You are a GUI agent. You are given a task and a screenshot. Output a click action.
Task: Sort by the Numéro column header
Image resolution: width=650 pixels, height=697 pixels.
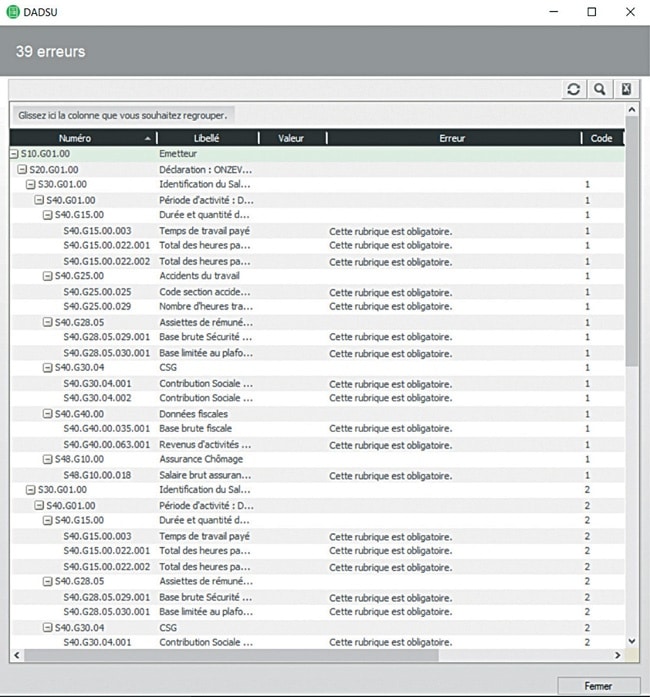coord(75,138)
